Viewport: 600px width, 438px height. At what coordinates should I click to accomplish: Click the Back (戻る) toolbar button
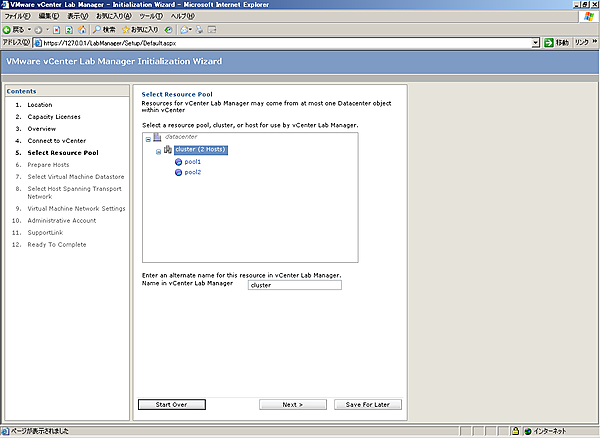click(x=13, y=29)
